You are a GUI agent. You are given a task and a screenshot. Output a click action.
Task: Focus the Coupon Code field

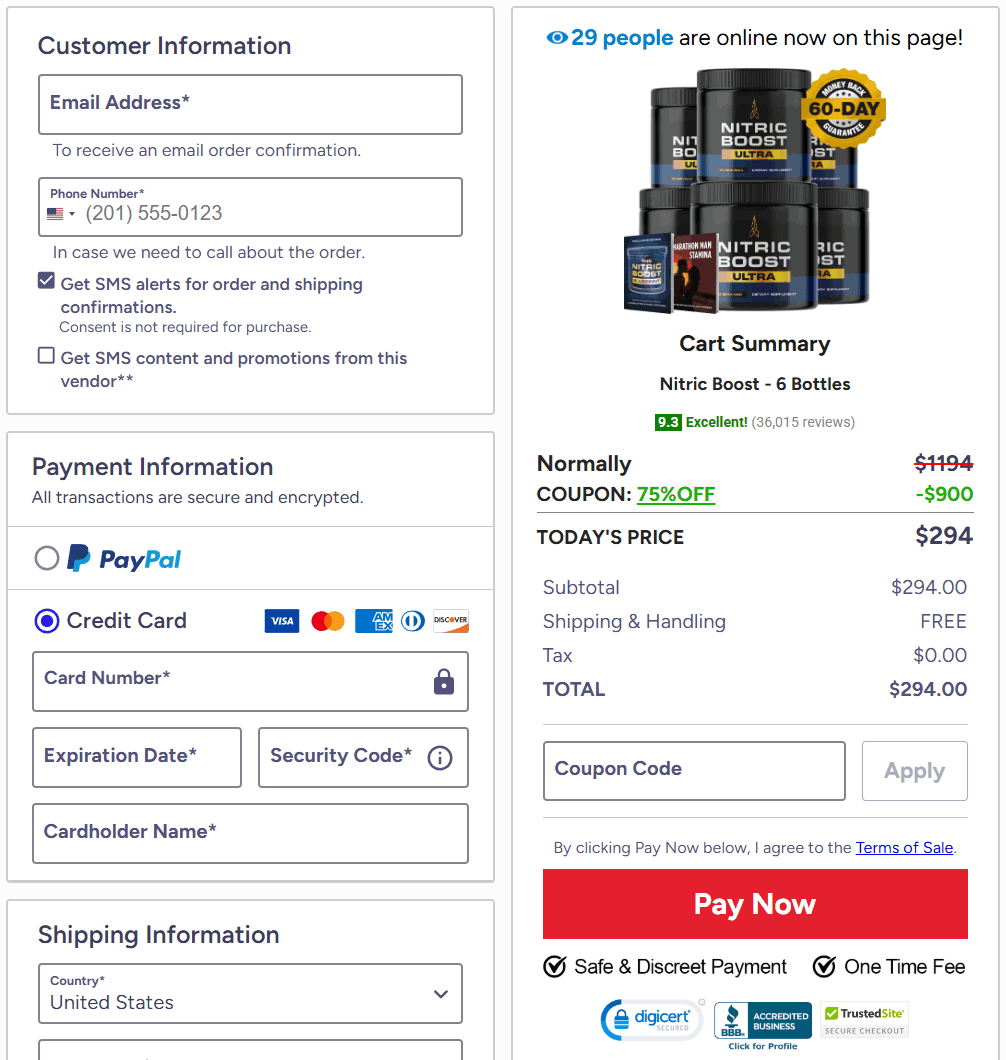pyautogui.click(x=694, y=771)
